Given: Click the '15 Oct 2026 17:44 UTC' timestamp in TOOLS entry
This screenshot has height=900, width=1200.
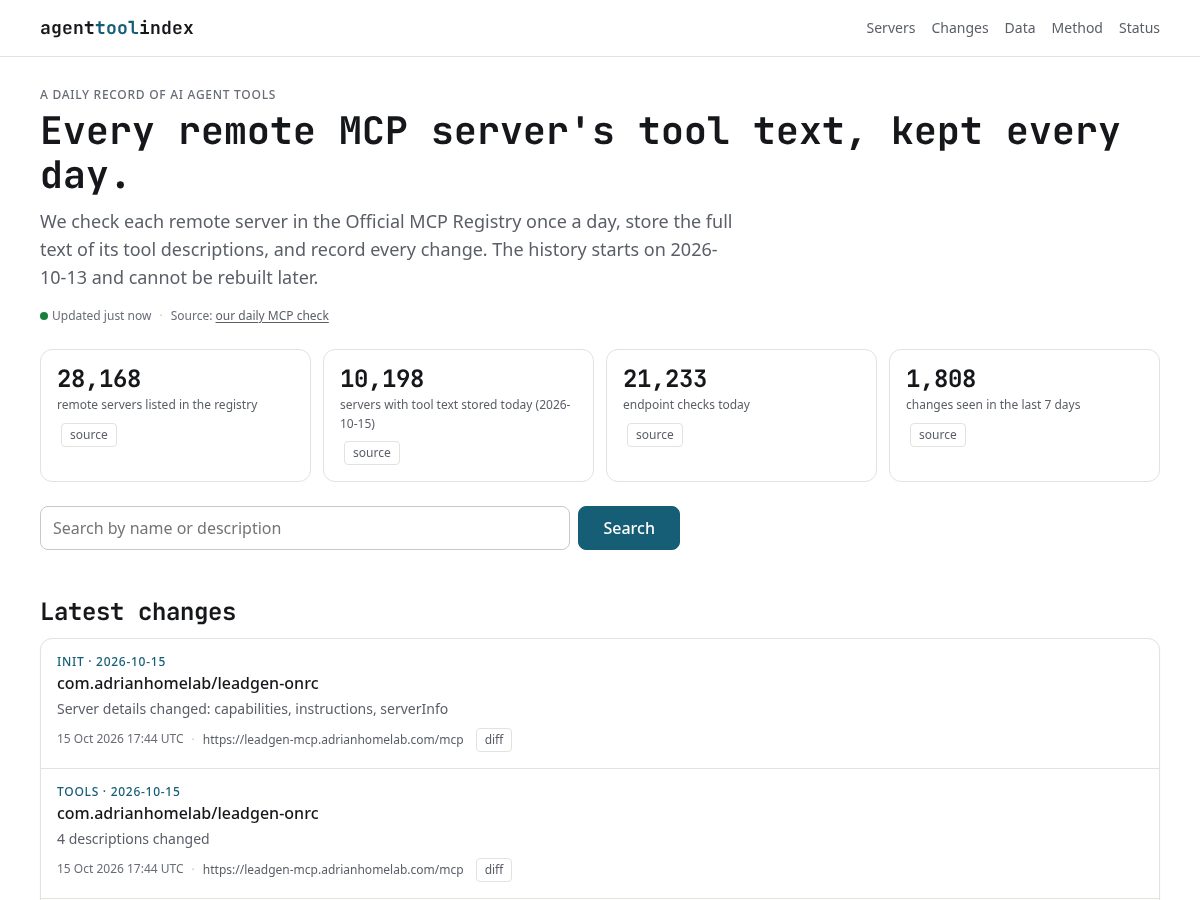Looking at the screenshot, I should point(120,869).
